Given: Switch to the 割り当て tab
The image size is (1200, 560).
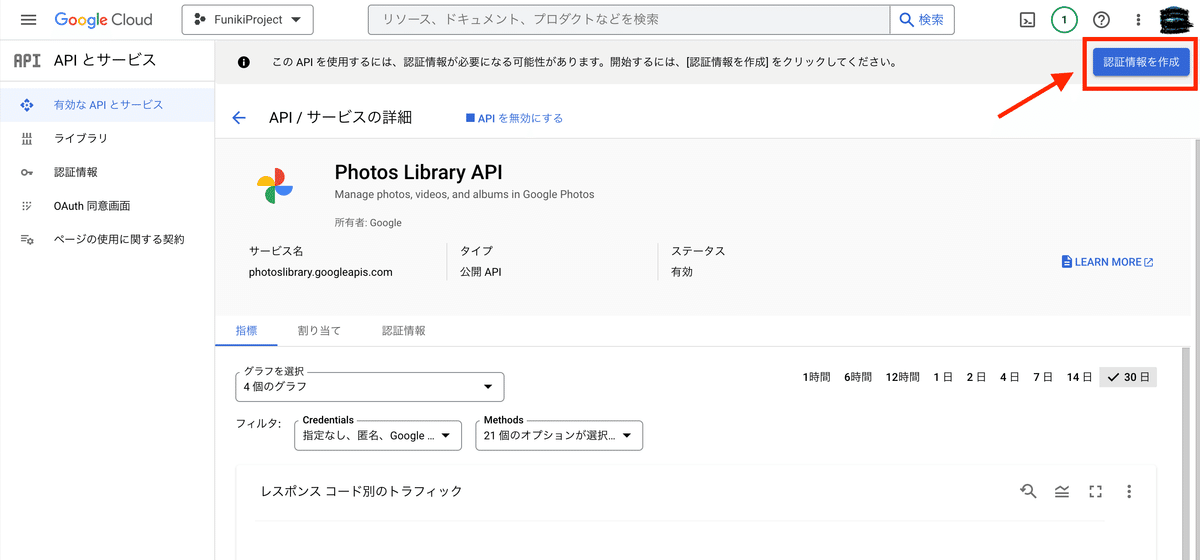Looking at the screenshot, I should point(319,330).
